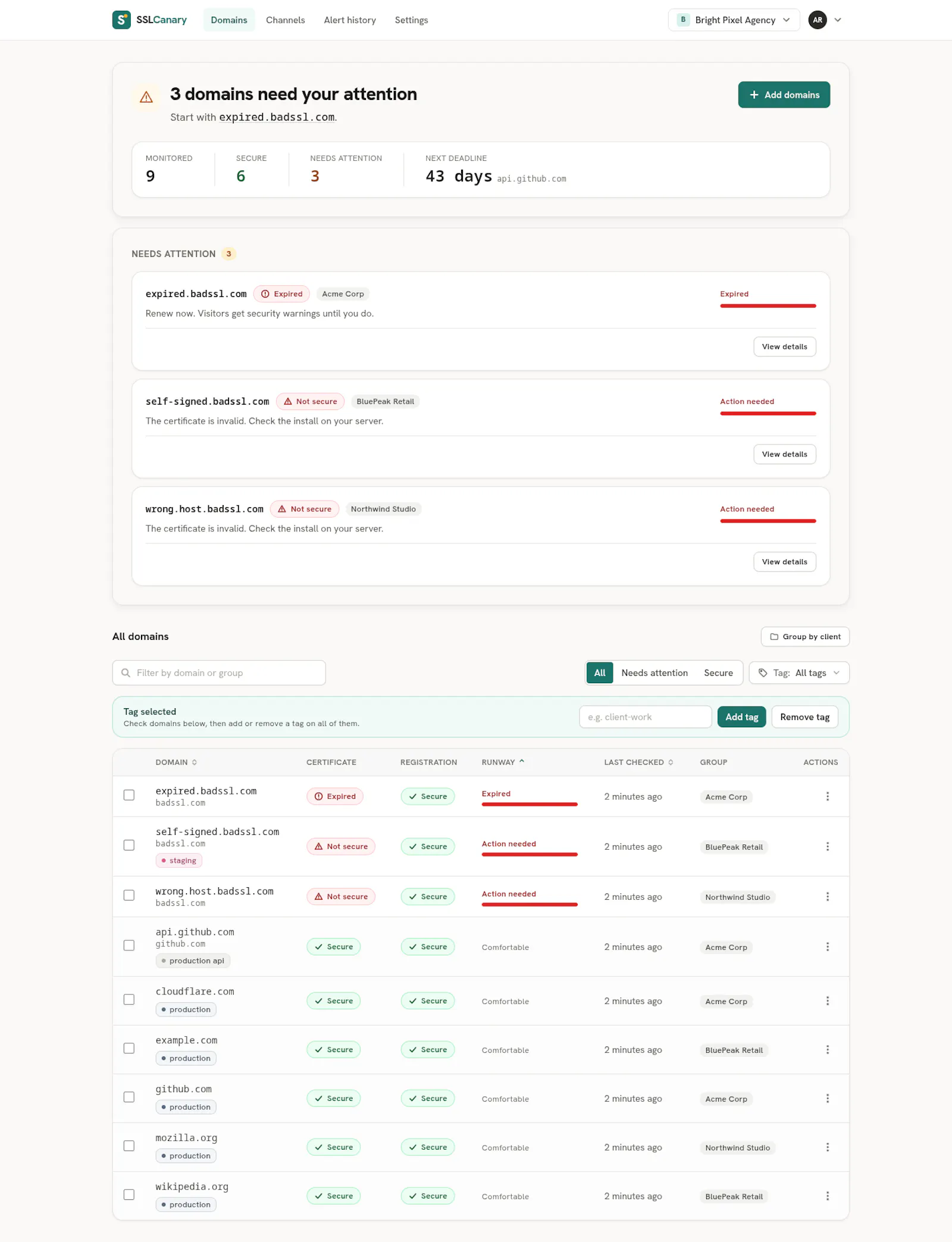Click the production api tag on api.github.com
This screenshot has width=952, height=1242.
click(x=193, y=961)
